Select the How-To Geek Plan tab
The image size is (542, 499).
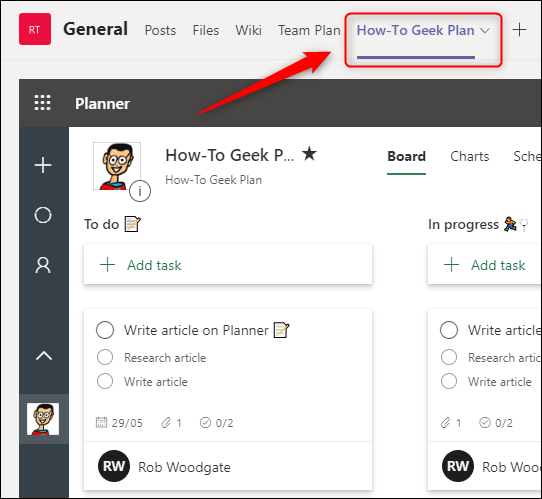[x=415, y=30]
